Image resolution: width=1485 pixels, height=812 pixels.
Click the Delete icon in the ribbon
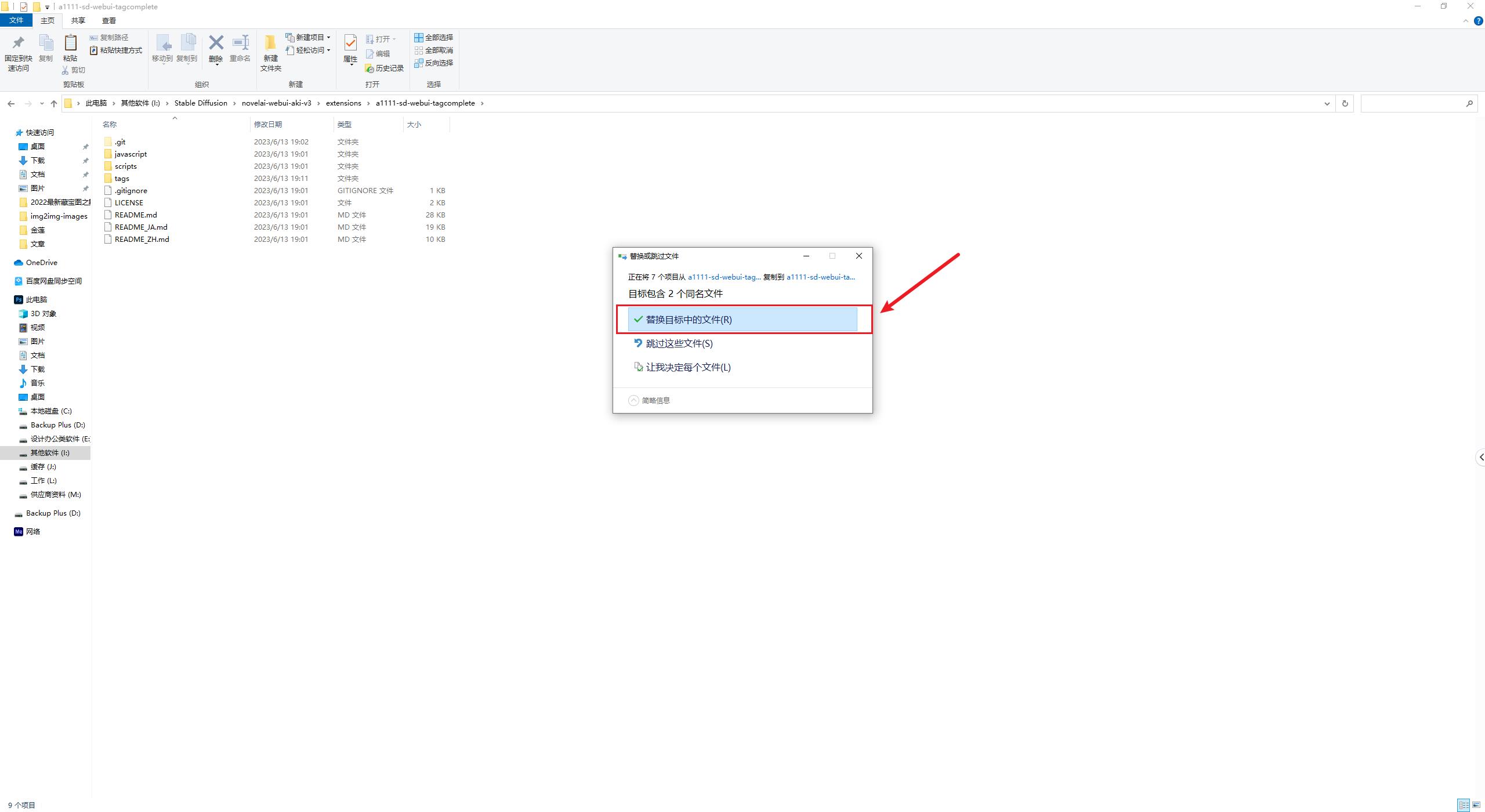[x=216, y=44]
